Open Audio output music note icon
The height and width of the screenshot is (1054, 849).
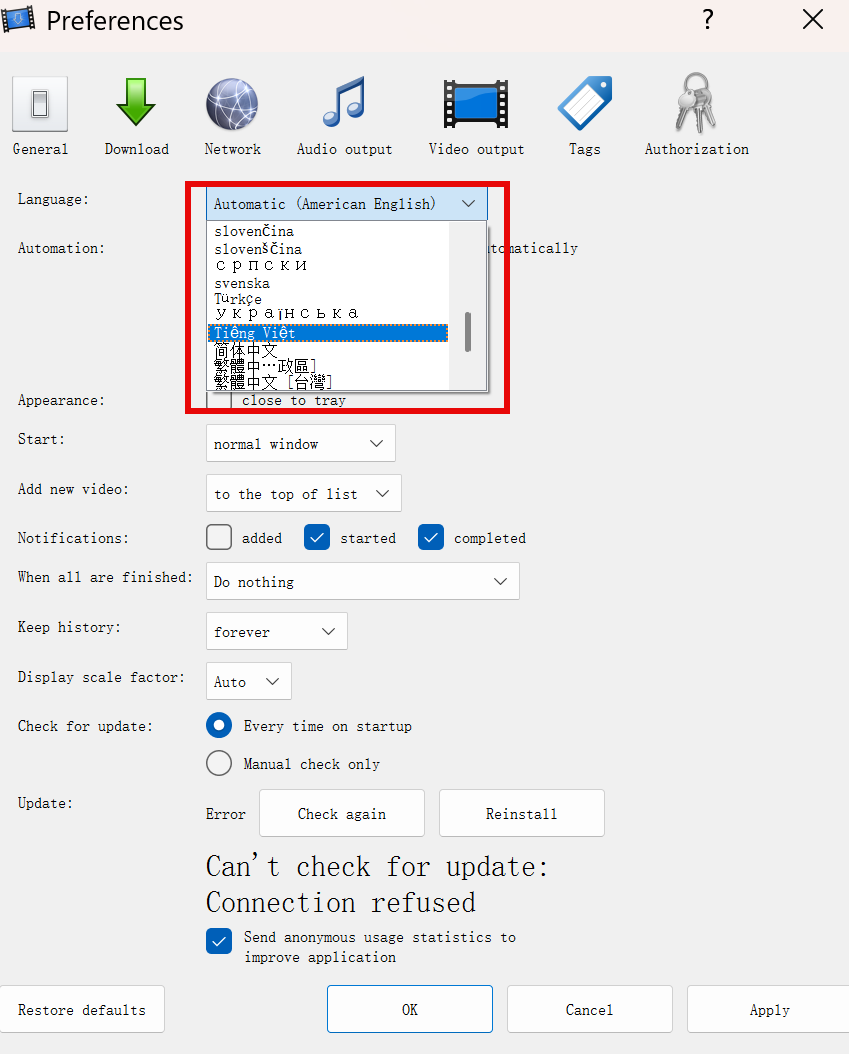[x=344, y=105]
